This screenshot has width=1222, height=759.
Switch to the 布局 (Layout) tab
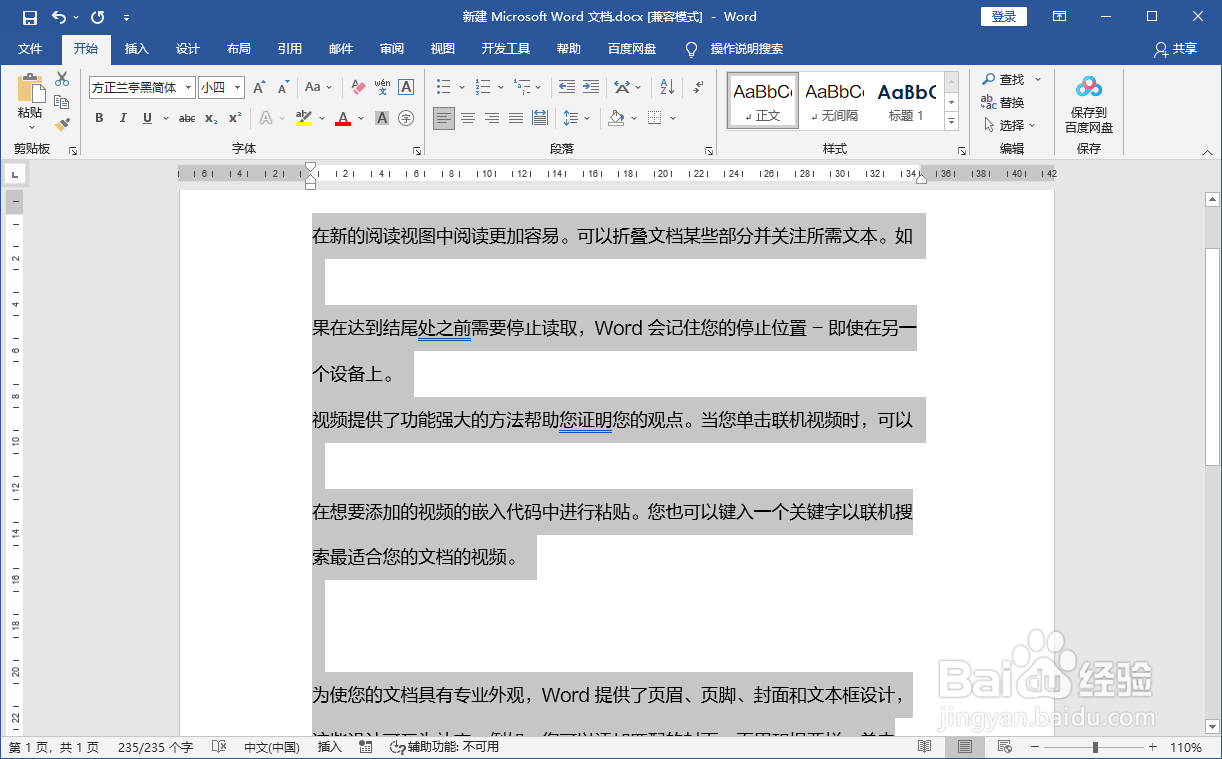[238, 49]
